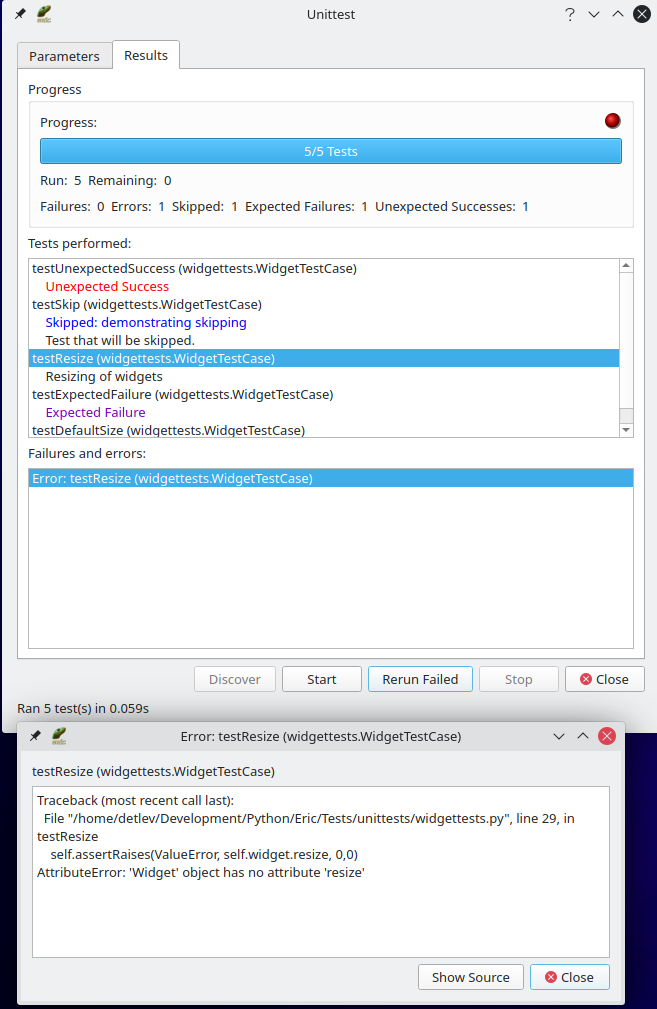Minimize the Unittest window using down chevron
657x1009 pixels.
coord(594,14)
